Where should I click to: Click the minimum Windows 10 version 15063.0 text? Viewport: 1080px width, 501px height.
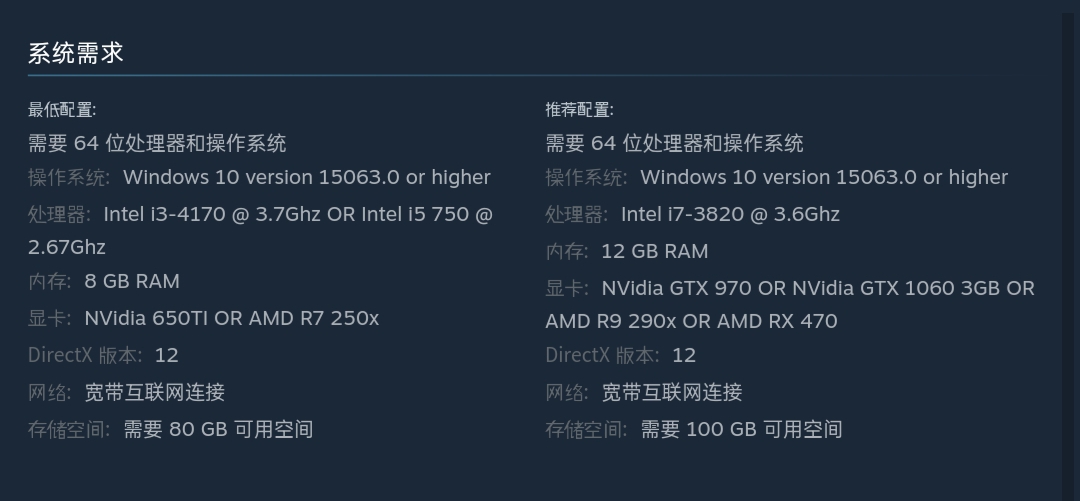click(x=307, y=177)
